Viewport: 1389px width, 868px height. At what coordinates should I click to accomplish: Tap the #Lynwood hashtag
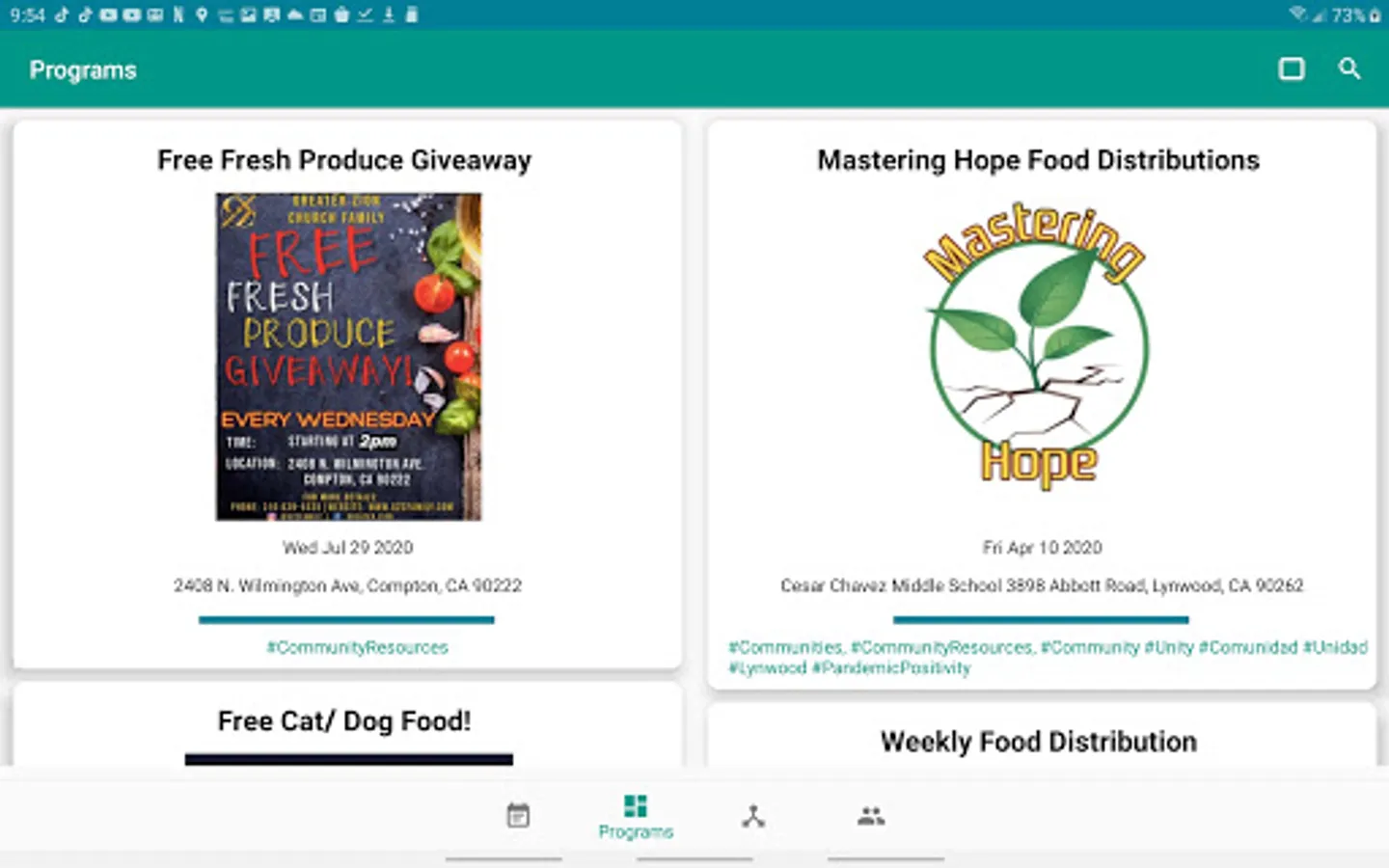(767, 667)
